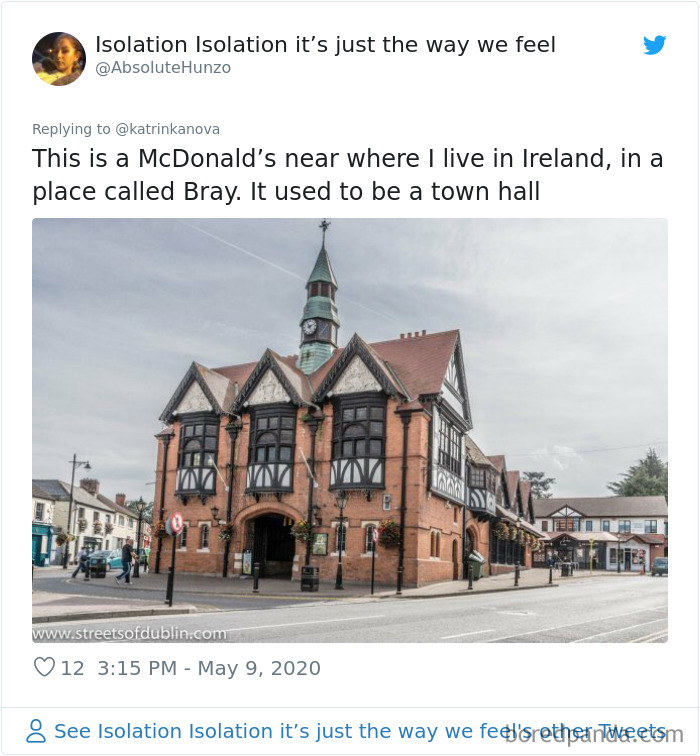Click the no-turn road sign in the photo
The height and width of the screenshot is (756, 700).
[x=176, y=523]
